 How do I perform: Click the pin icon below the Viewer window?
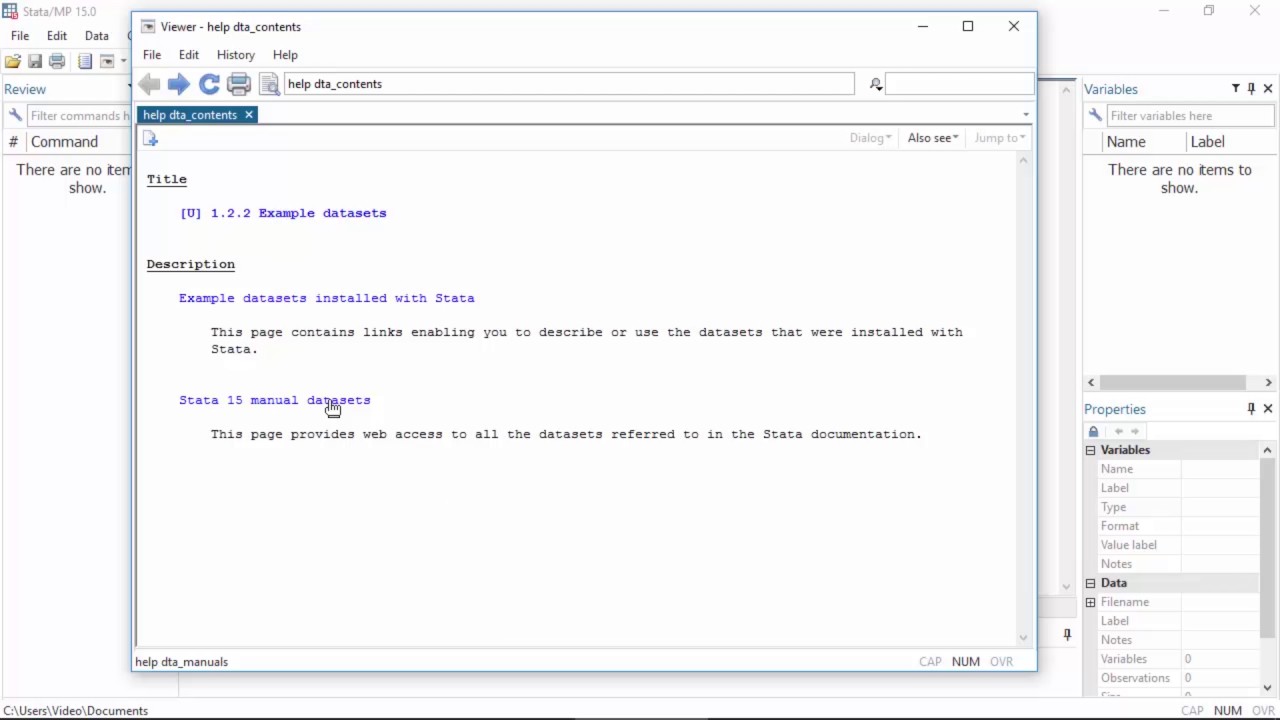(x=1067, y=635)
